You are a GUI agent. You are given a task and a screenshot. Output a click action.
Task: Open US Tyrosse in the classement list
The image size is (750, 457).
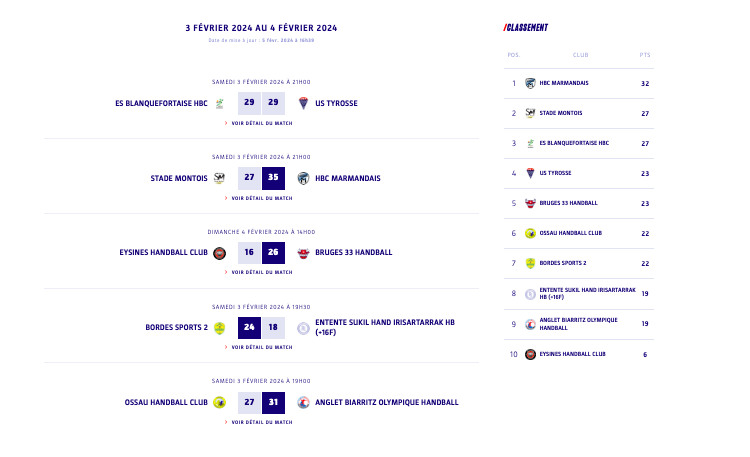555,173
